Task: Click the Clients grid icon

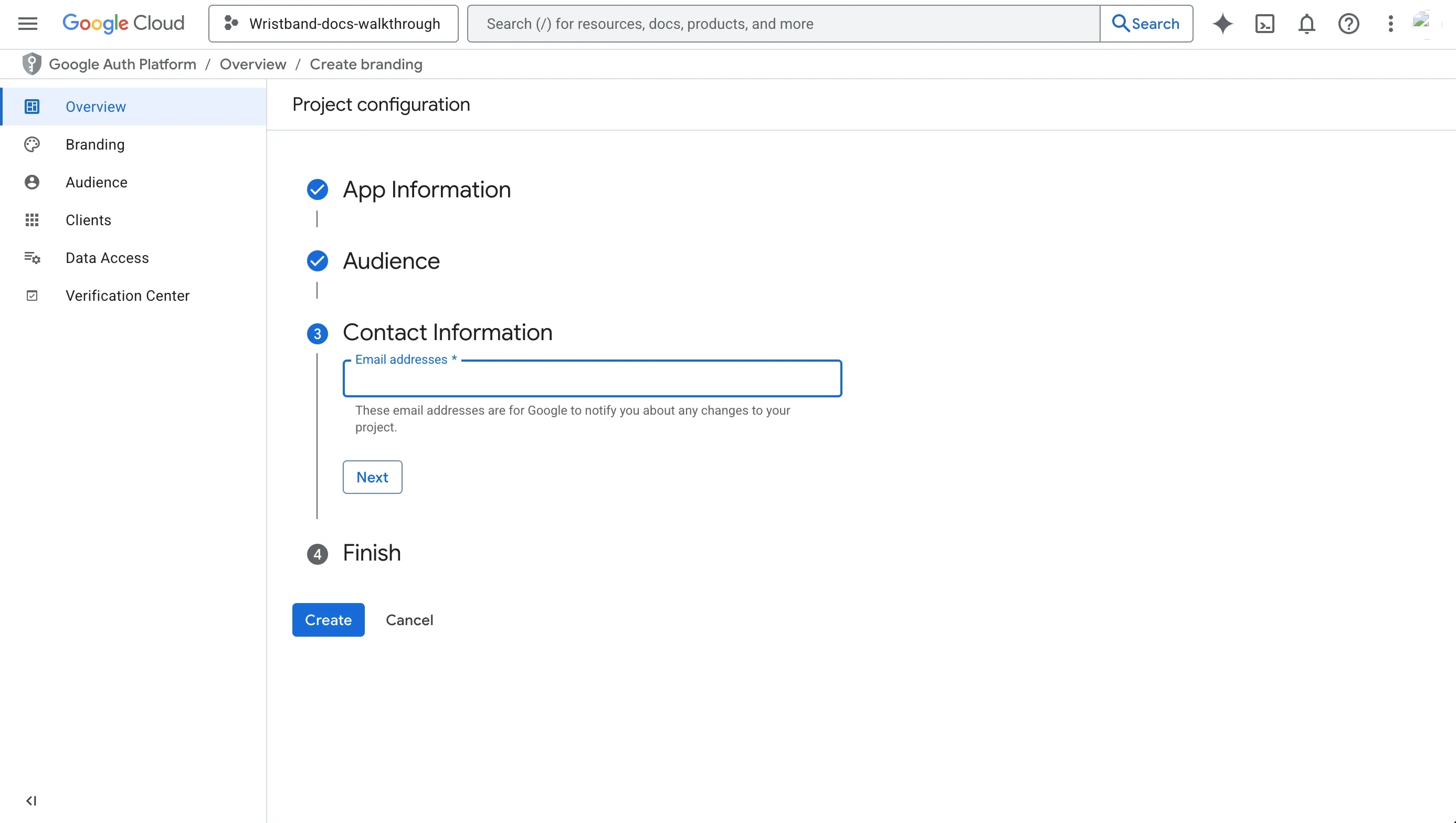Action: 31,220
